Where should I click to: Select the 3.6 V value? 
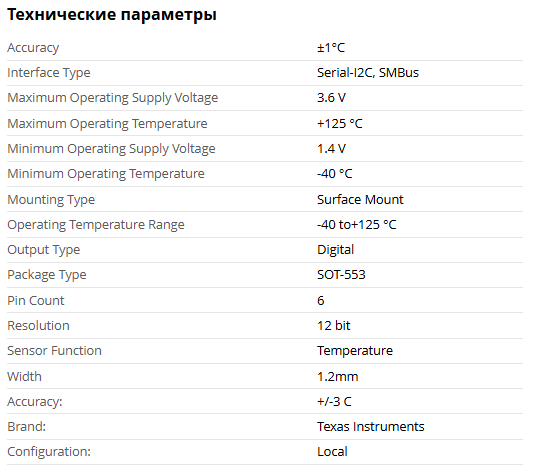coord(331,98)
